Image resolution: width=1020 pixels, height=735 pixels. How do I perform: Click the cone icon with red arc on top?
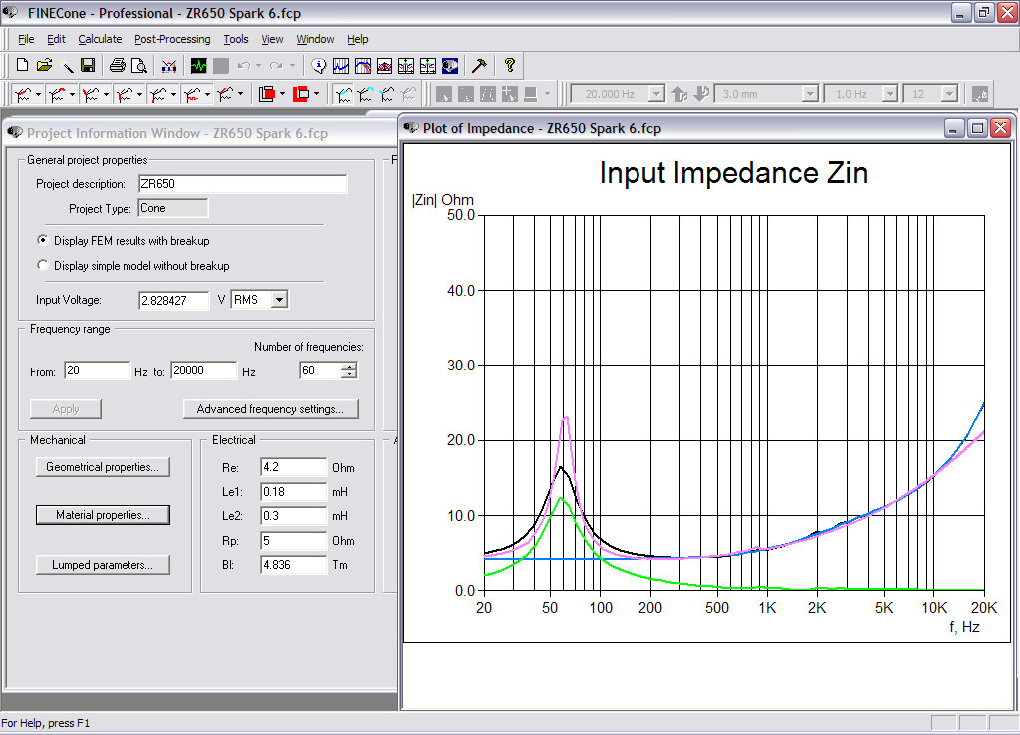[x=57, y=94]
